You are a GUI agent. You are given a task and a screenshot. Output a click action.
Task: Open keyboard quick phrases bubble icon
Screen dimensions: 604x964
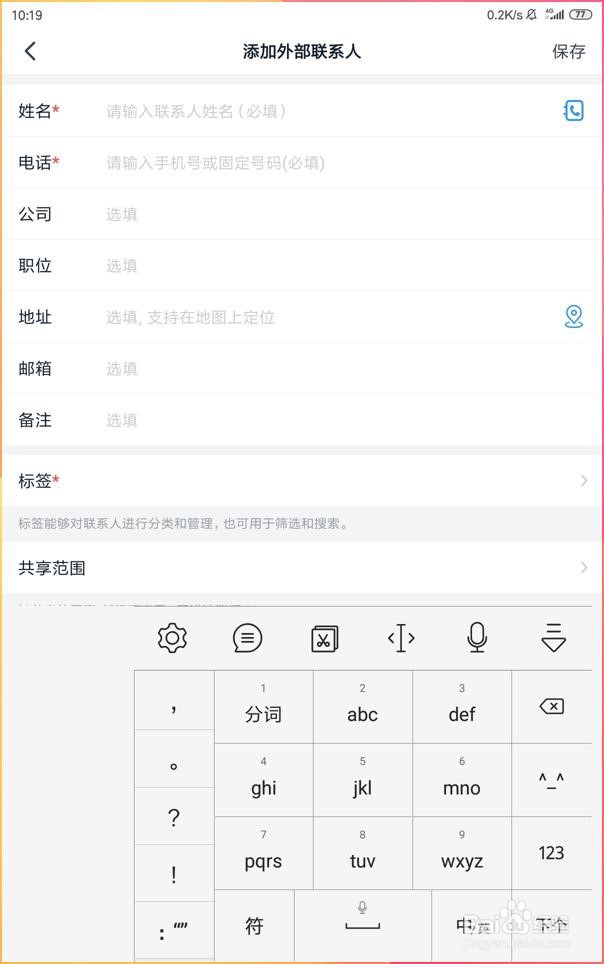point(248,638)
